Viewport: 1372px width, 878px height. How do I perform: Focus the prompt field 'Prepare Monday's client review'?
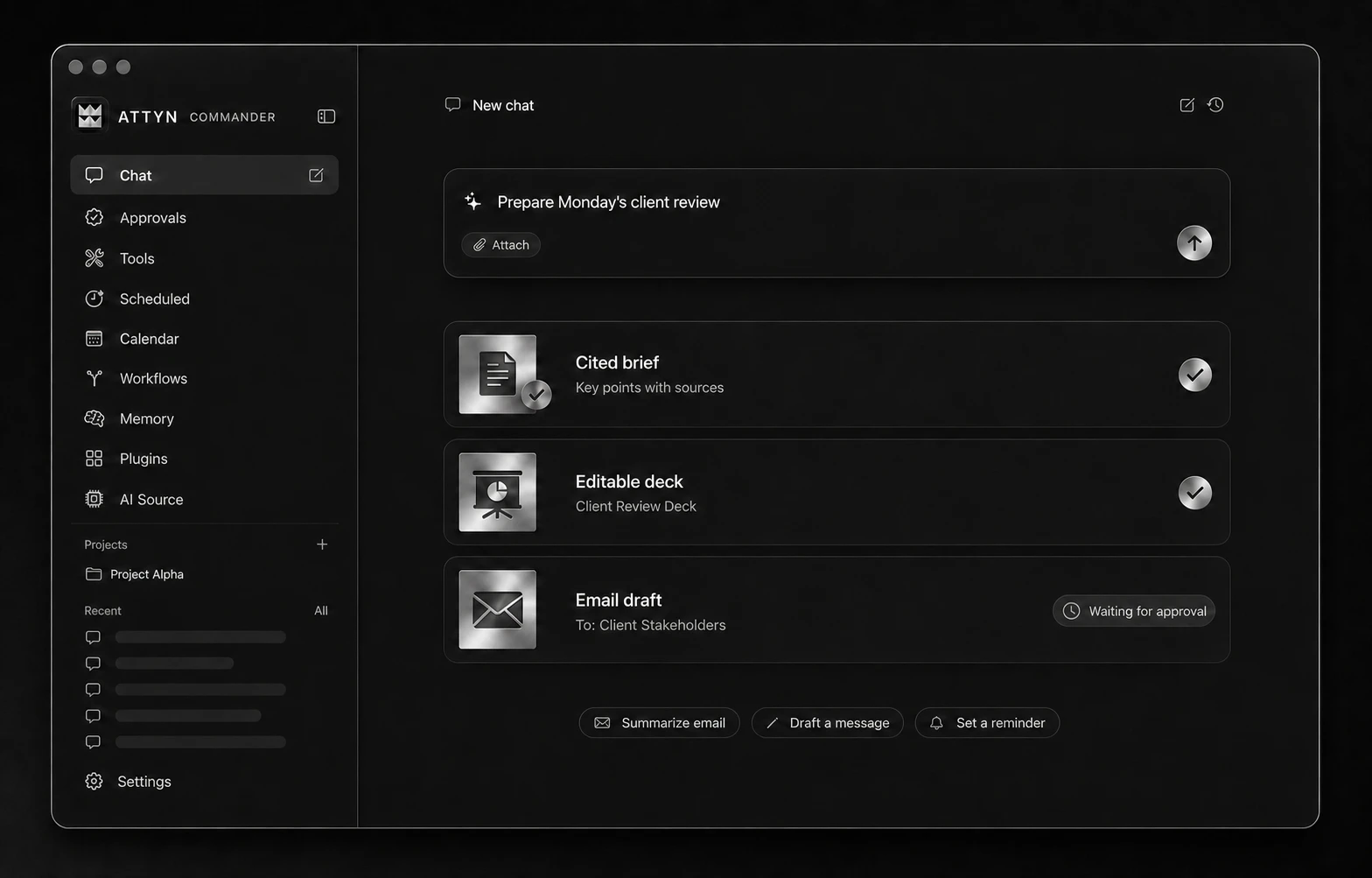click(x=609, y=202)
